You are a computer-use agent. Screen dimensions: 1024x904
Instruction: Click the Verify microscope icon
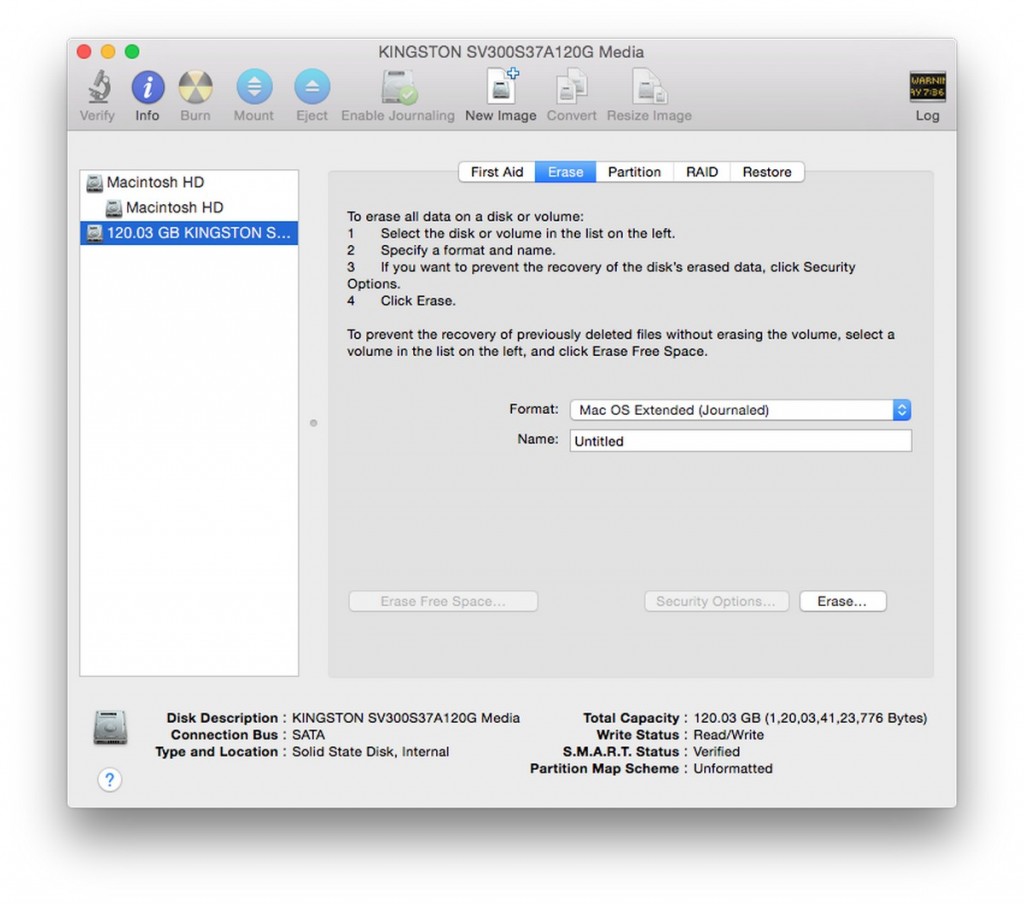pos(97,89)
